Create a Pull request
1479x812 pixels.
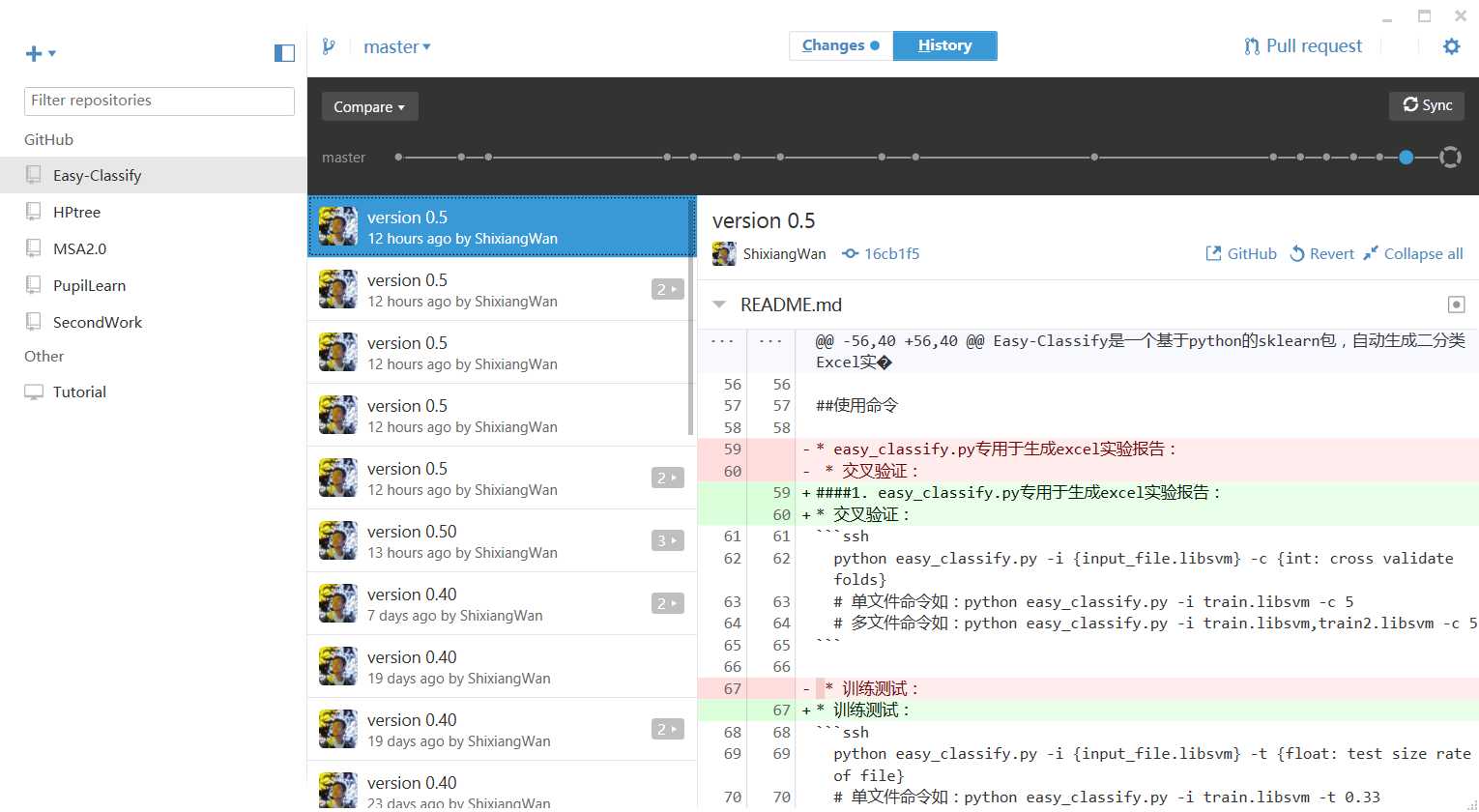tap(1303, 45)
